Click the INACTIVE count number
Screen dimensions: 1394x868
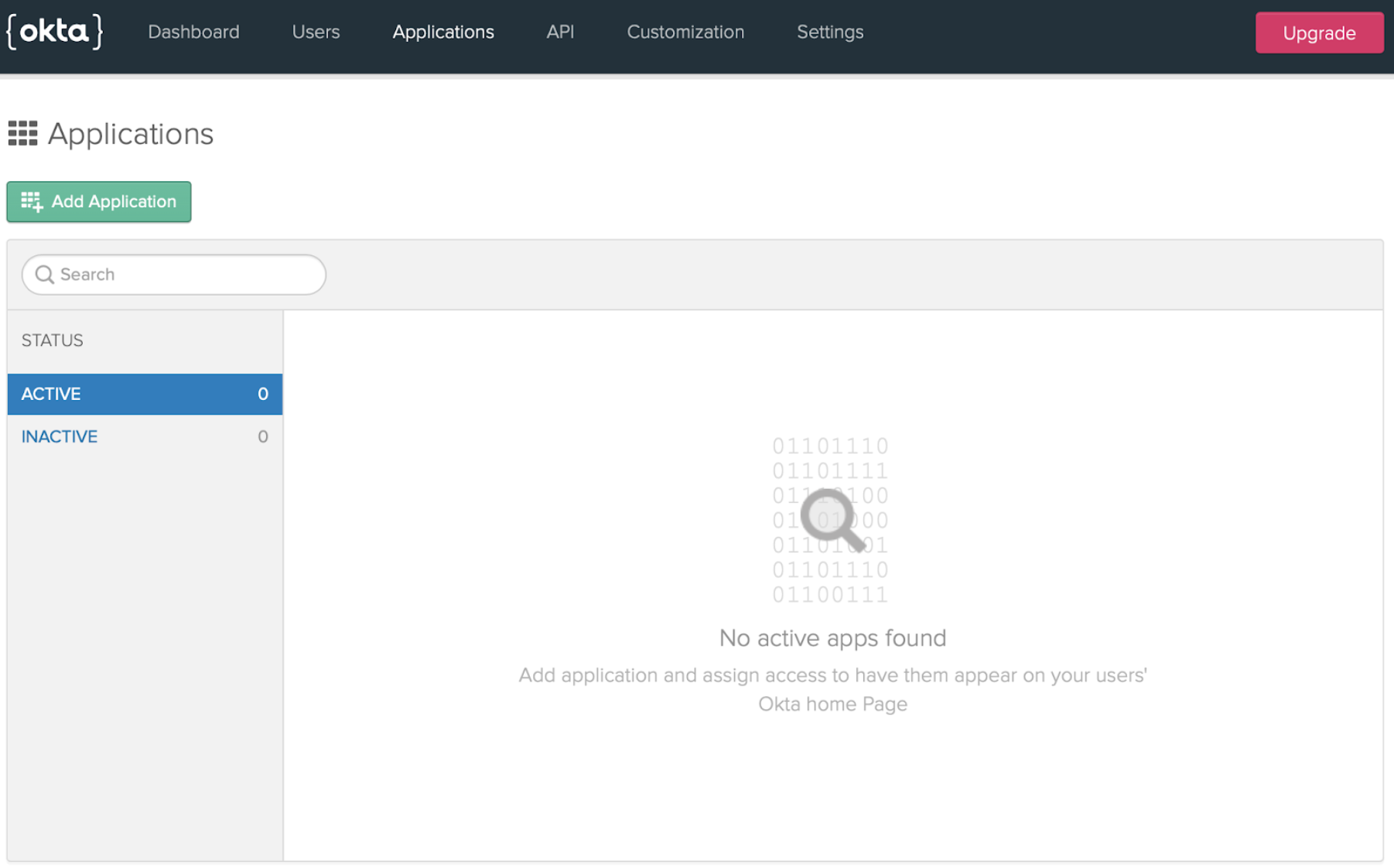(x=263, y=437)
